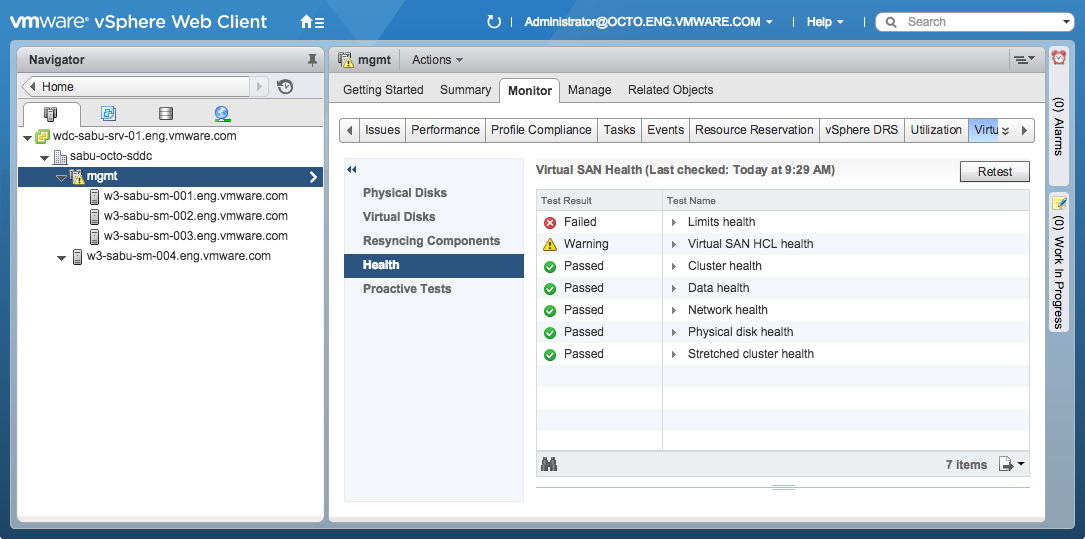Click the refresh icon in top bar
This screenshot has width=1085, height=539.
[493, 22]
